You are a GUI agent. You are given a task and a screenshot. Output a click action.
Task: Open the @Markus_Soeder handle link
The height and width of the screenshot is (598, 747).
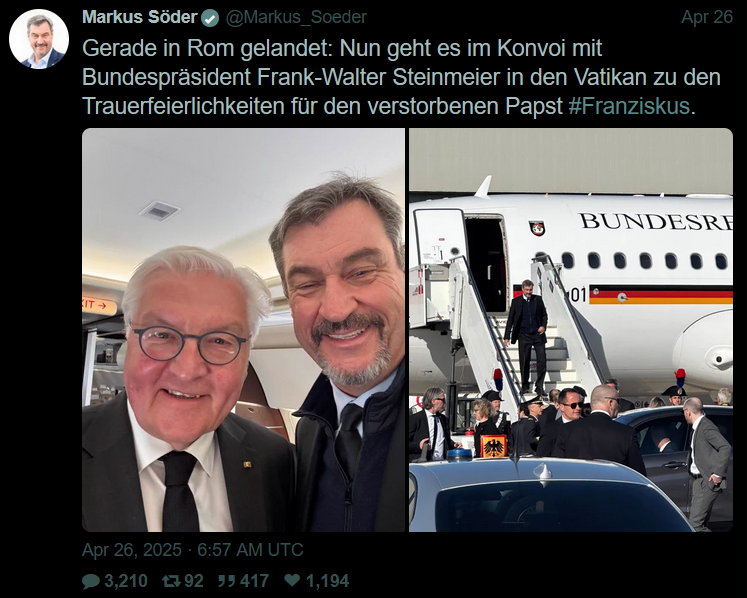click(296, 18)
